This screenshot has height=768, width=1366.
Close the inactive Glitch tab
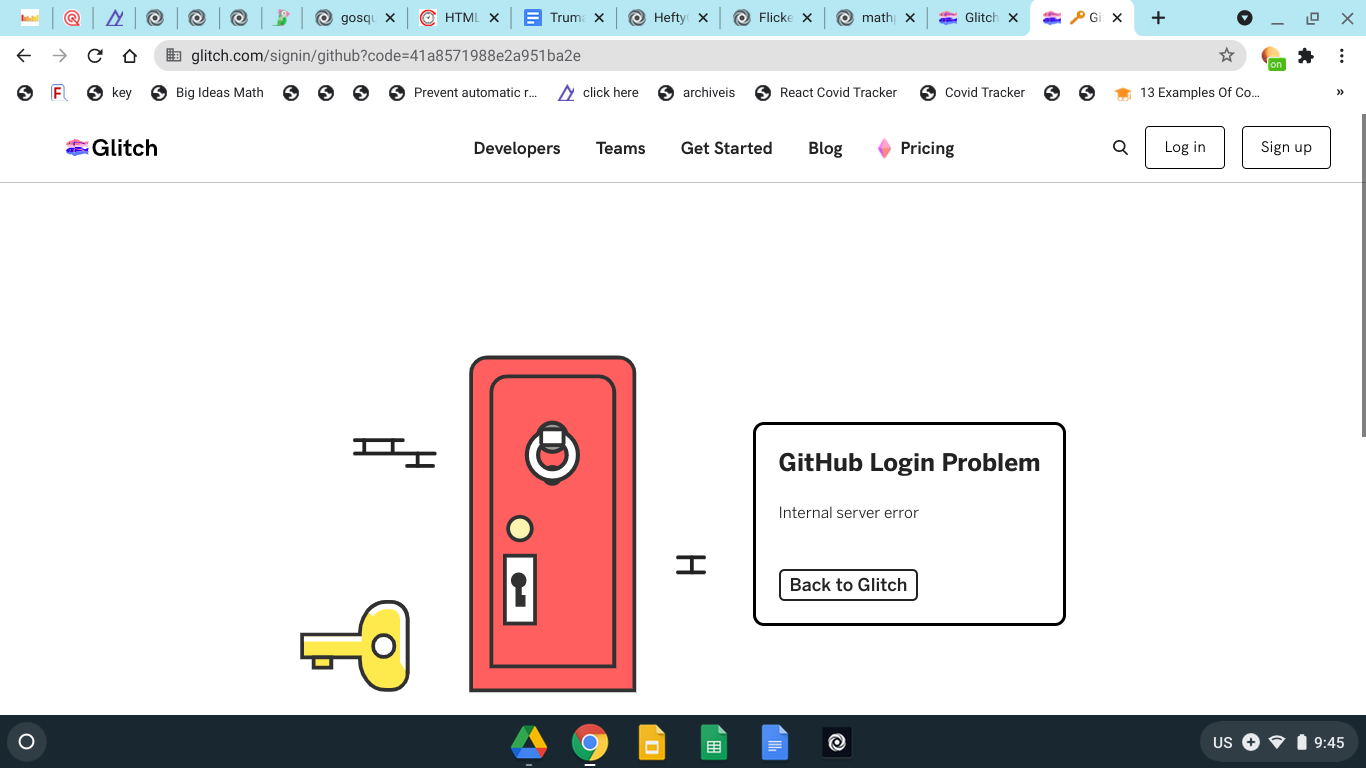[1014, 18]
